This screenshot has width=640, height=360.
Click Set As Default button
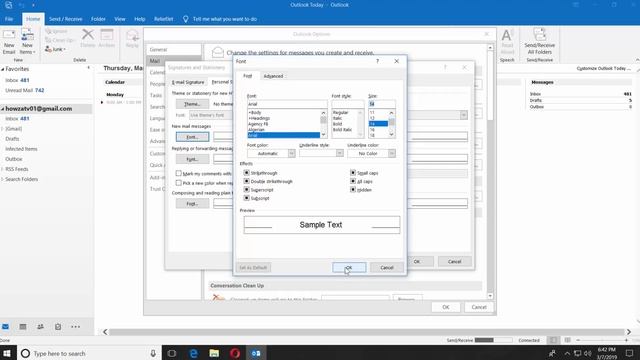click(x=253, y=267)
